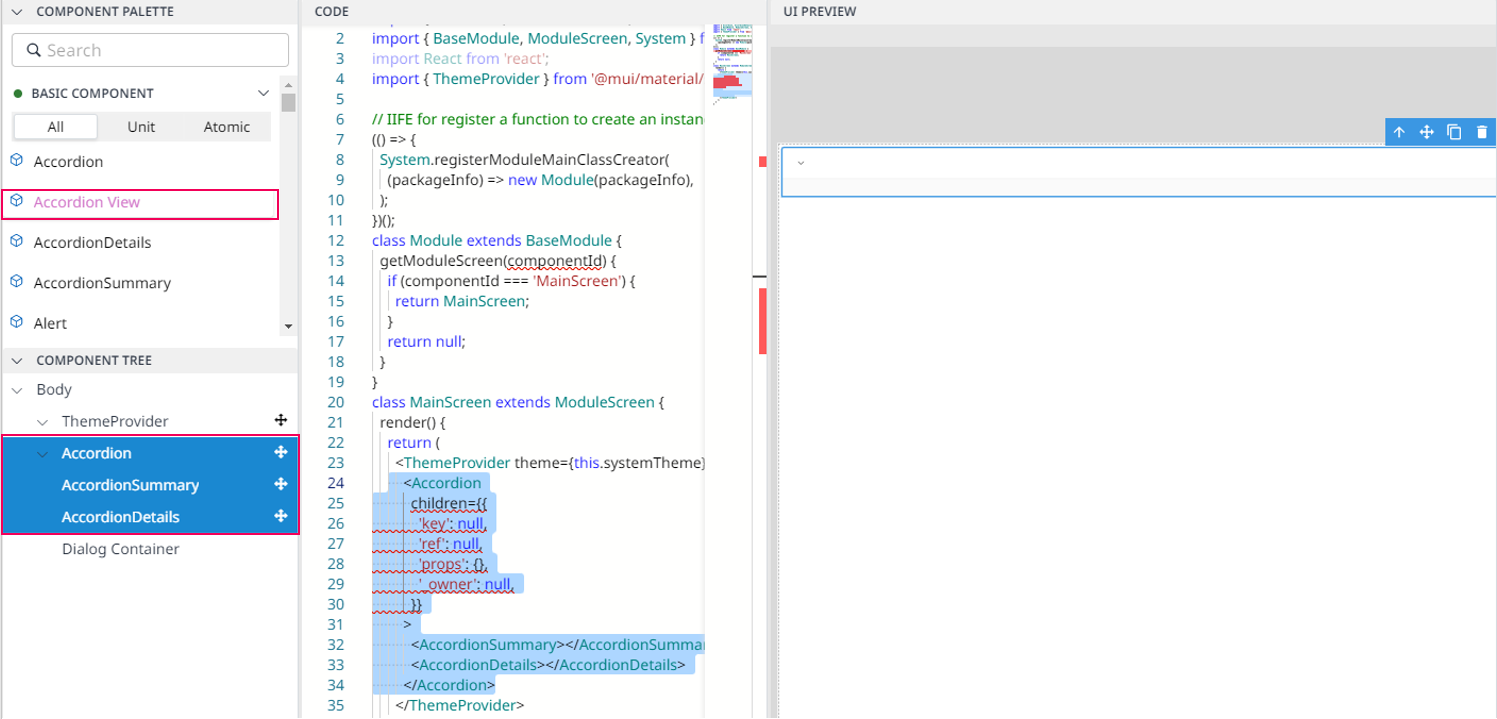This screenshot has width=1497, height=719.
Task: Click line number 24 in code gutter
Action: (335, 483)
